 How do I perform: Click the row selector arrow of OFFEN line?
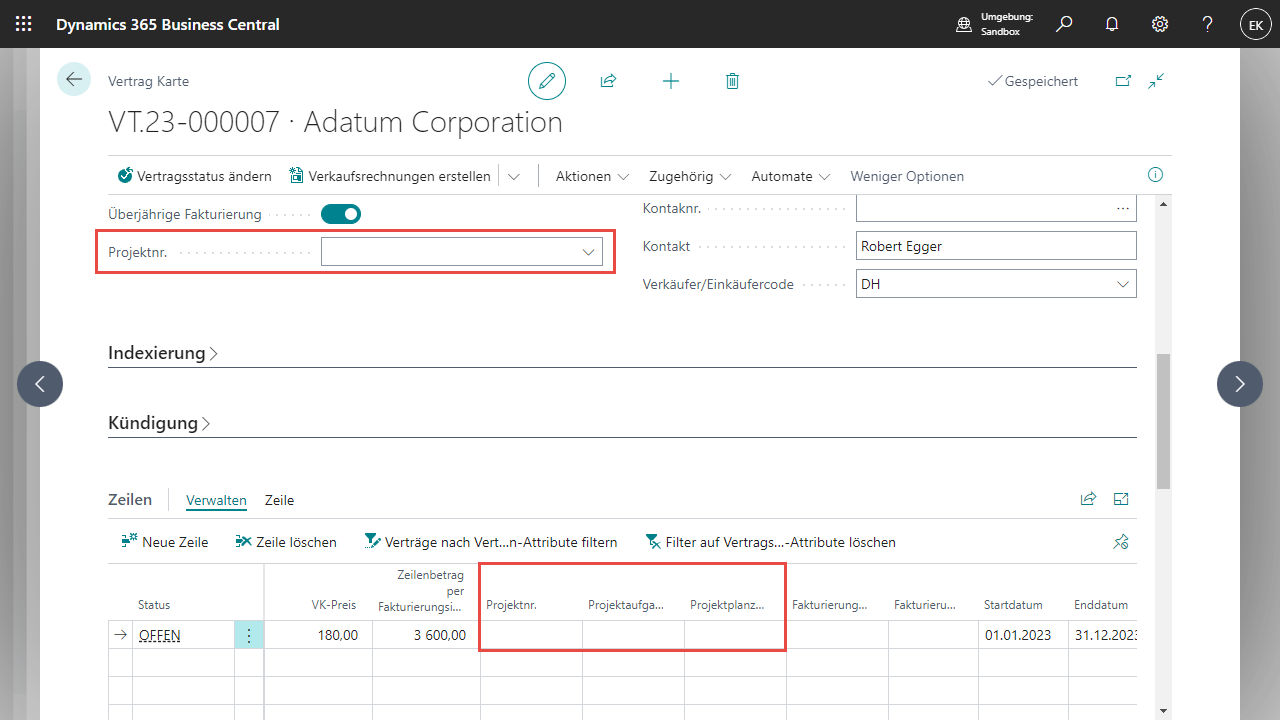(120, 635)
